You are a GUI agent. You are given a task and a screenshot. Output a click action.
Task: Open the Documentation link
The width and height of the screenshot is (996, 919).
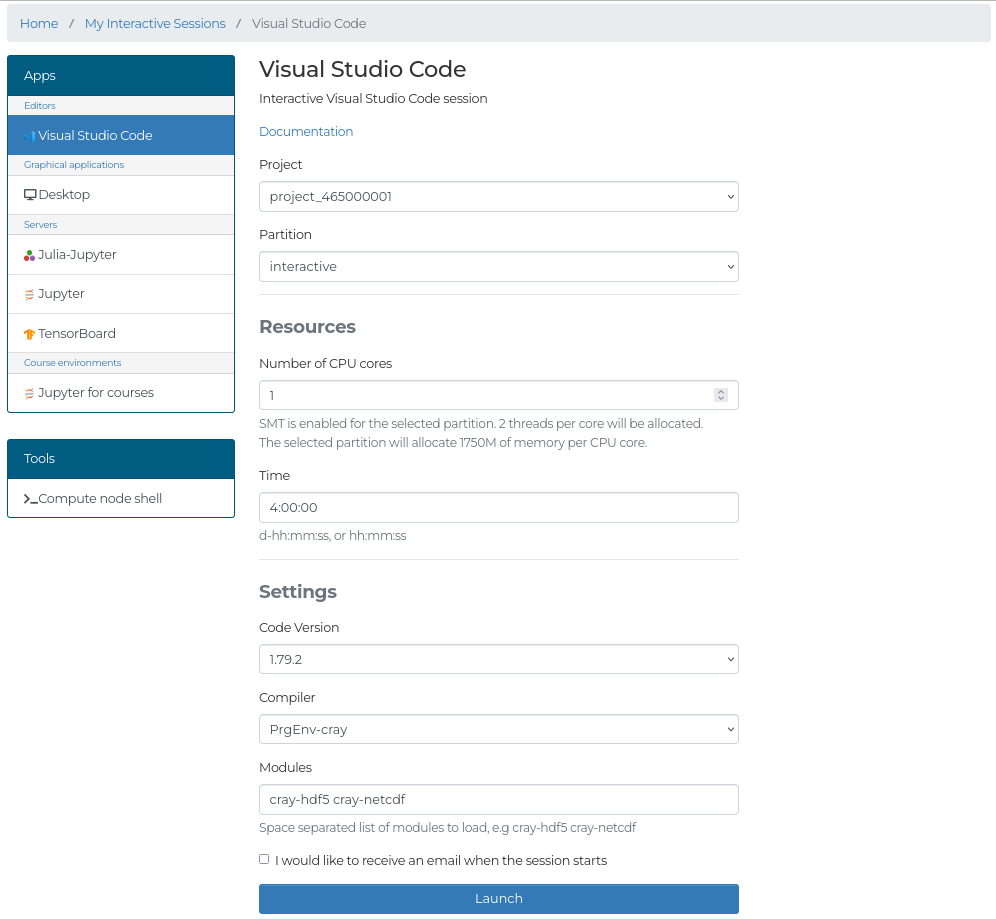click(306, 131)
